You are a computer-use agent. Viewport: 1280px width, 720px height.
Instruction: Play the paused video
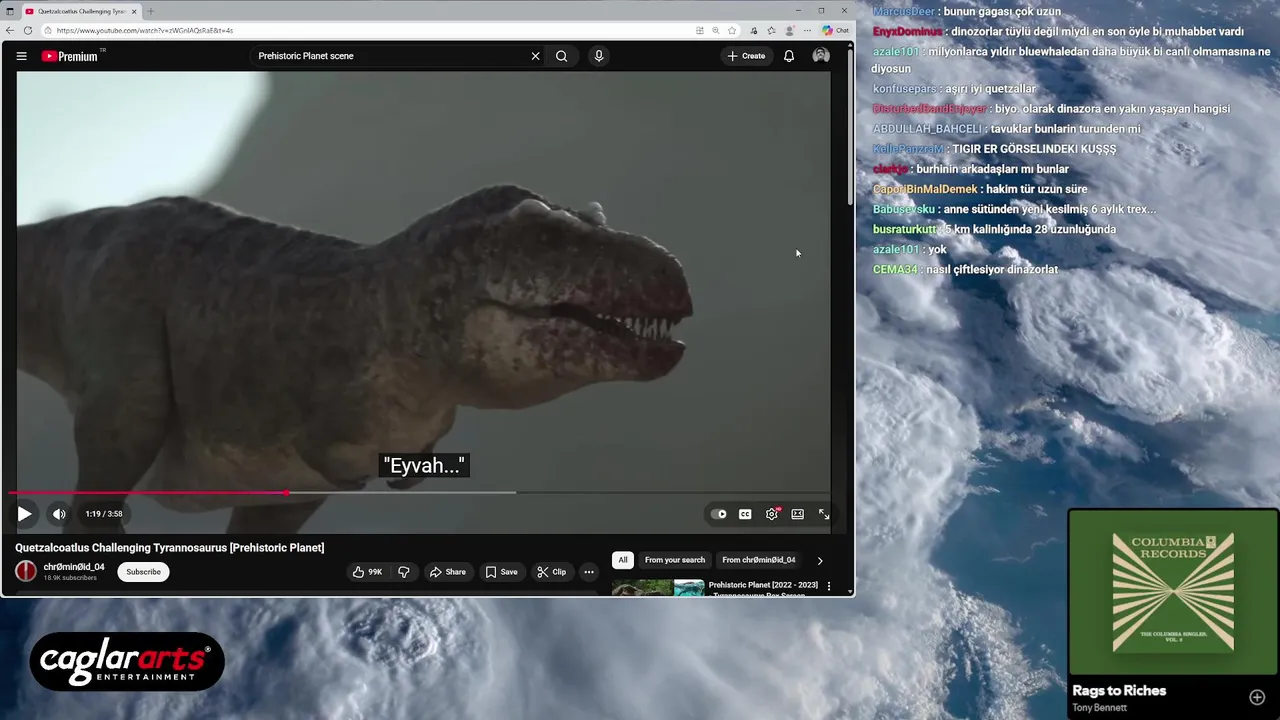point(24,514)
